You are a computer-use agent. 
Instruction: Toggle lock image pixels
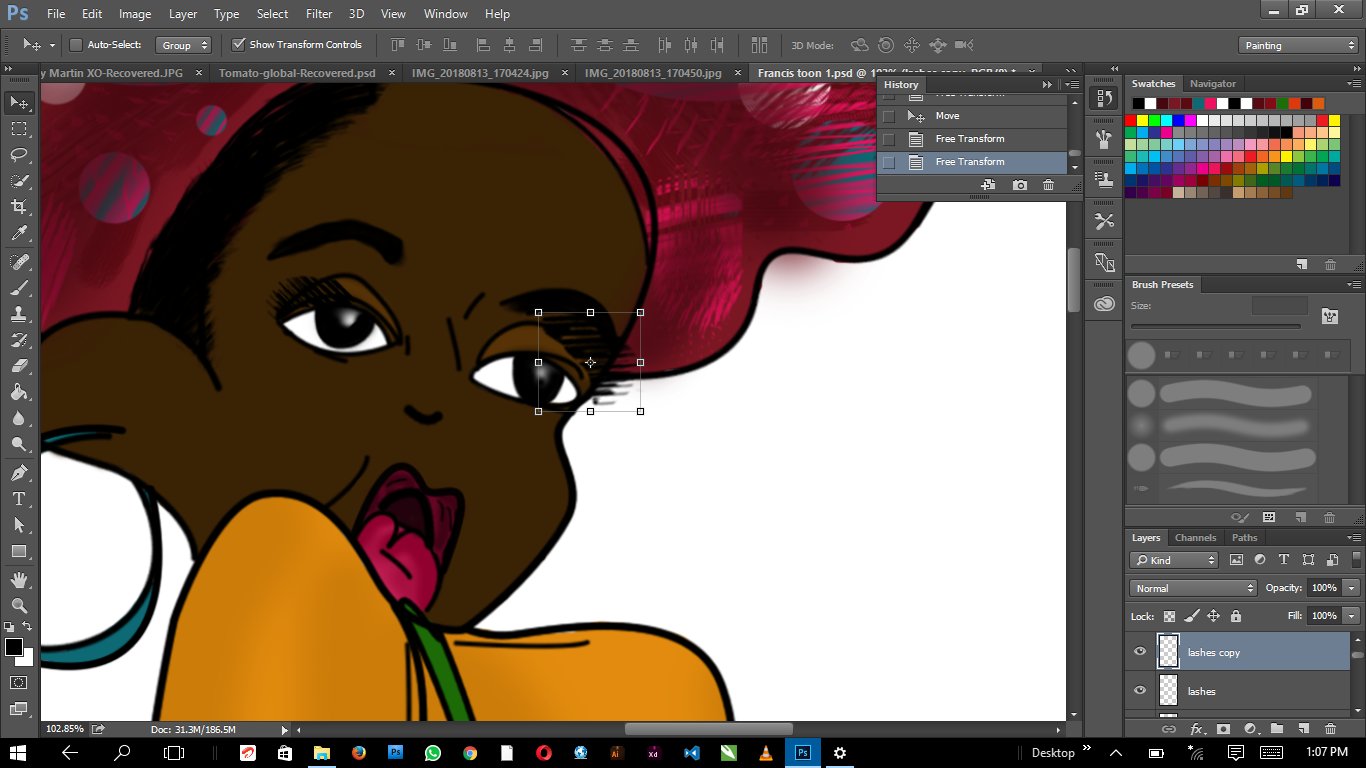(x=1191, y=616)
